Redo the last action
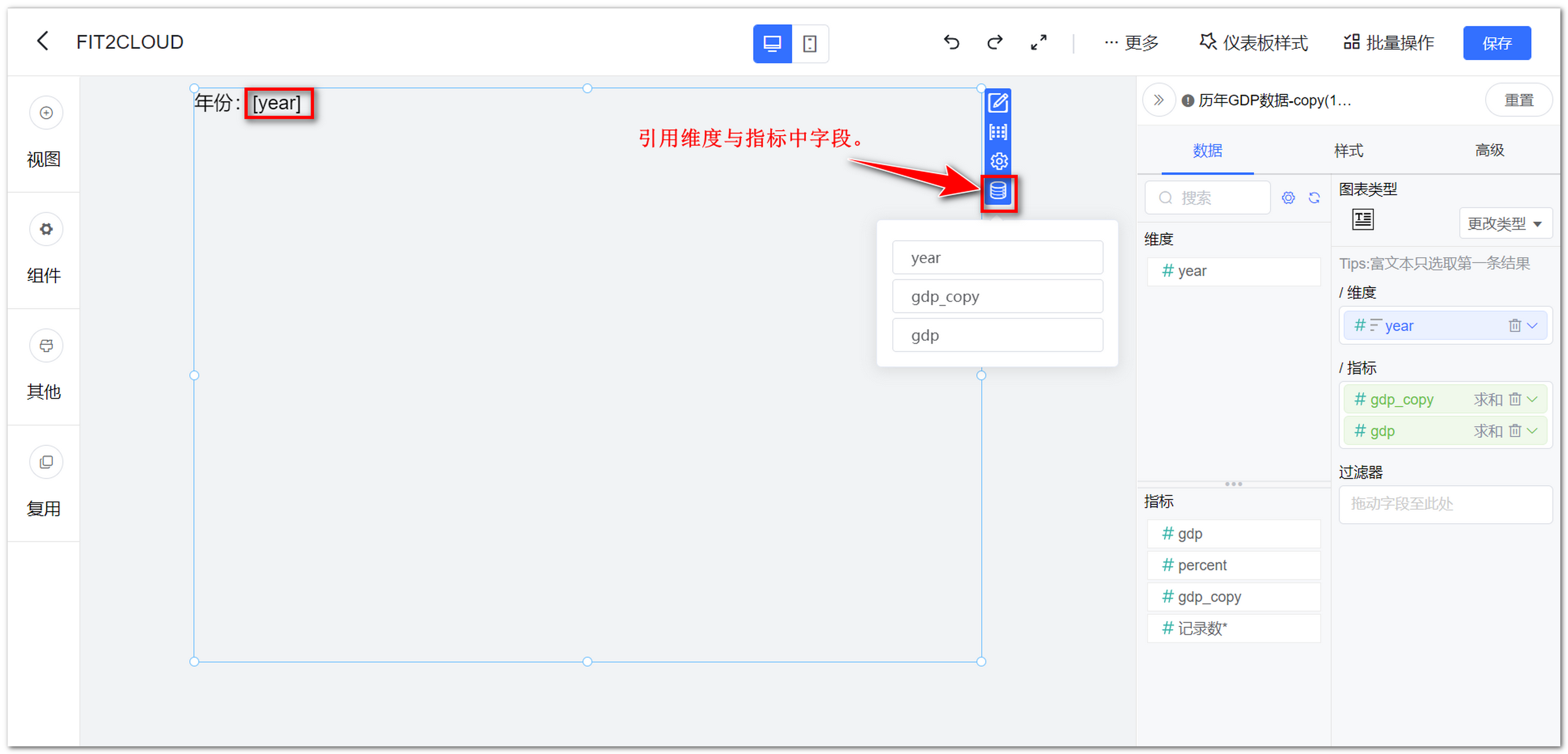The height and width of the screenshot is (754, 1568). tap(995, 42)
